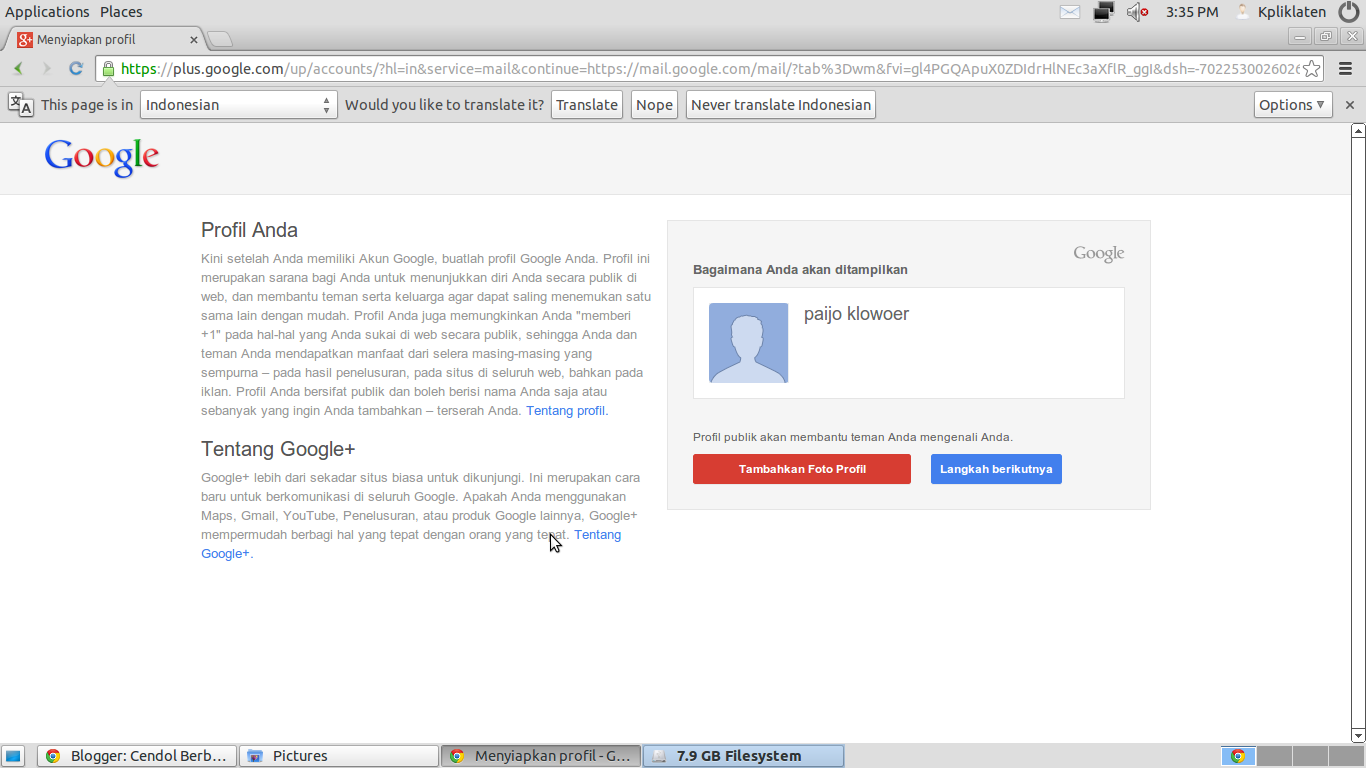
Task: Open the Indonesian language dropdown
Action: click(239, 105)
